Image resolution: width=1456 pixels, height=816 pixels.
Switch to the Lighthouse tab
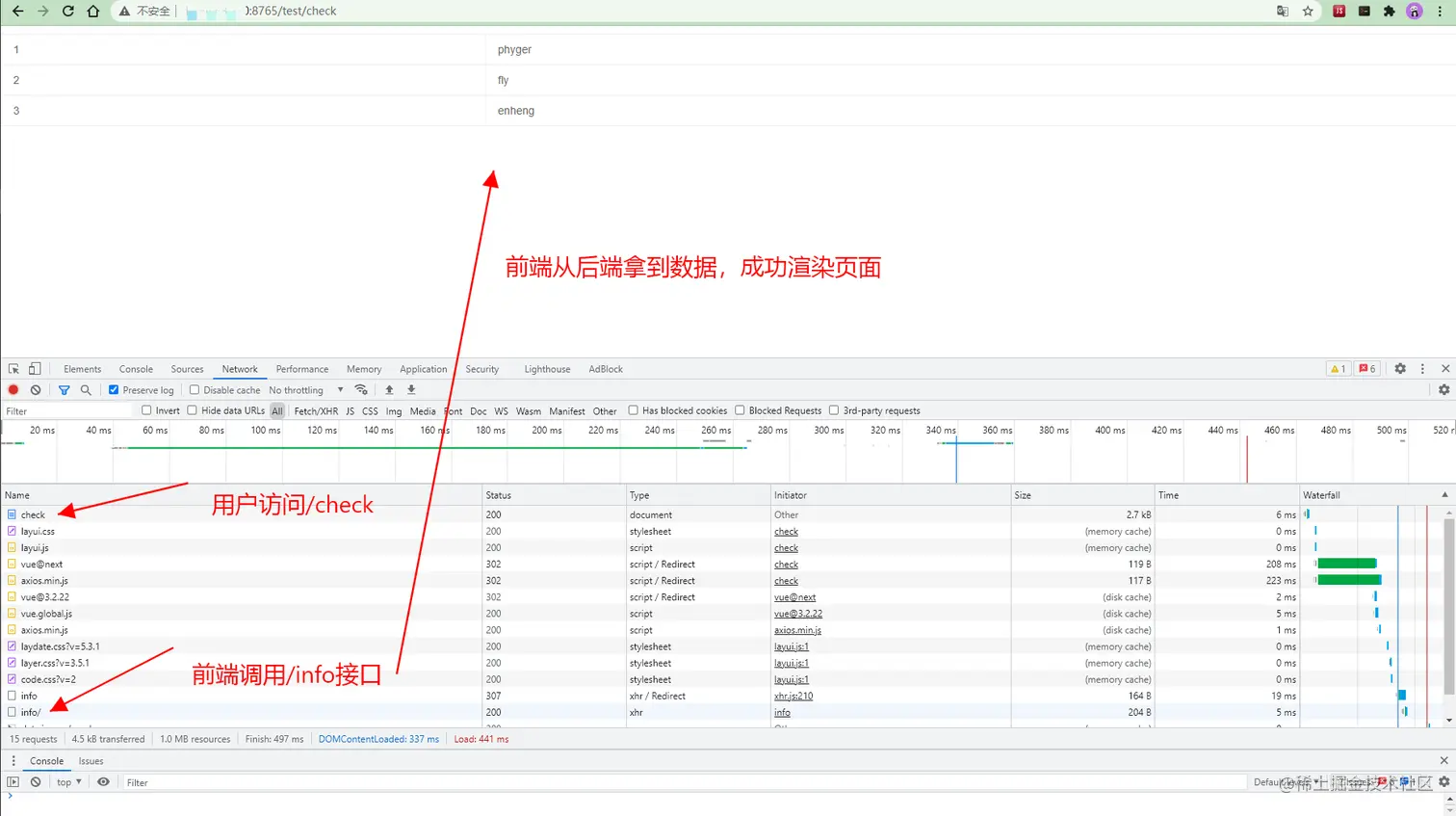(547, 369)
